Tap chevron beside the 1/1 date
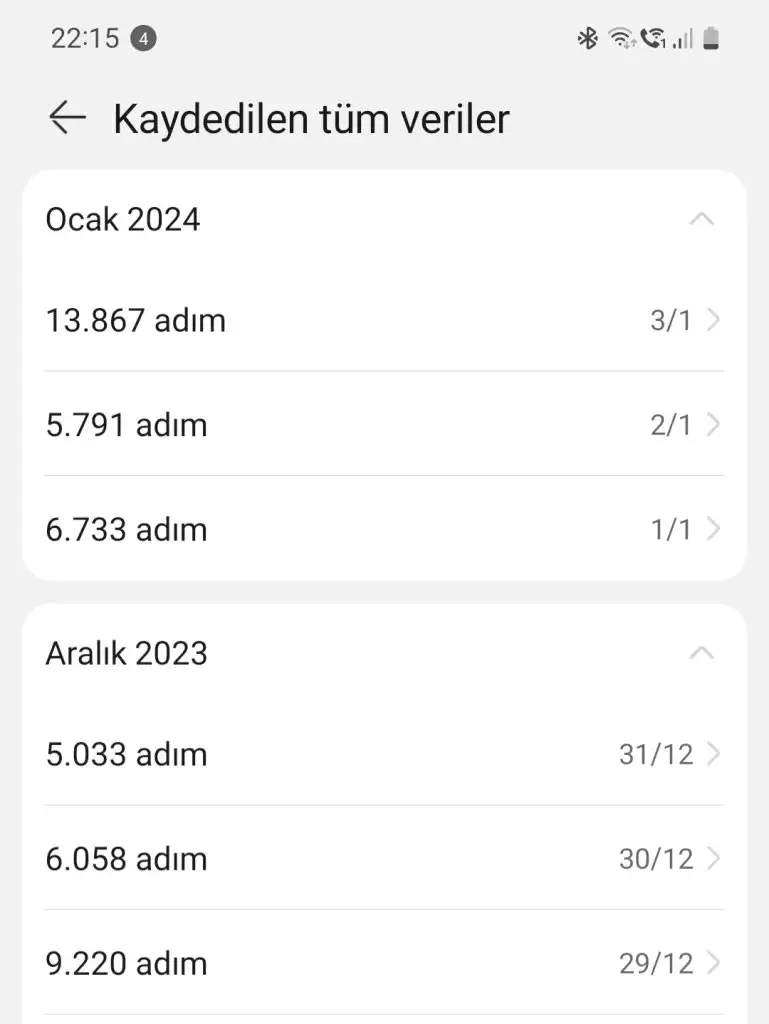The height and width of the screenshot is (1024, 769). pyautogui.click(x=713, y=529)
